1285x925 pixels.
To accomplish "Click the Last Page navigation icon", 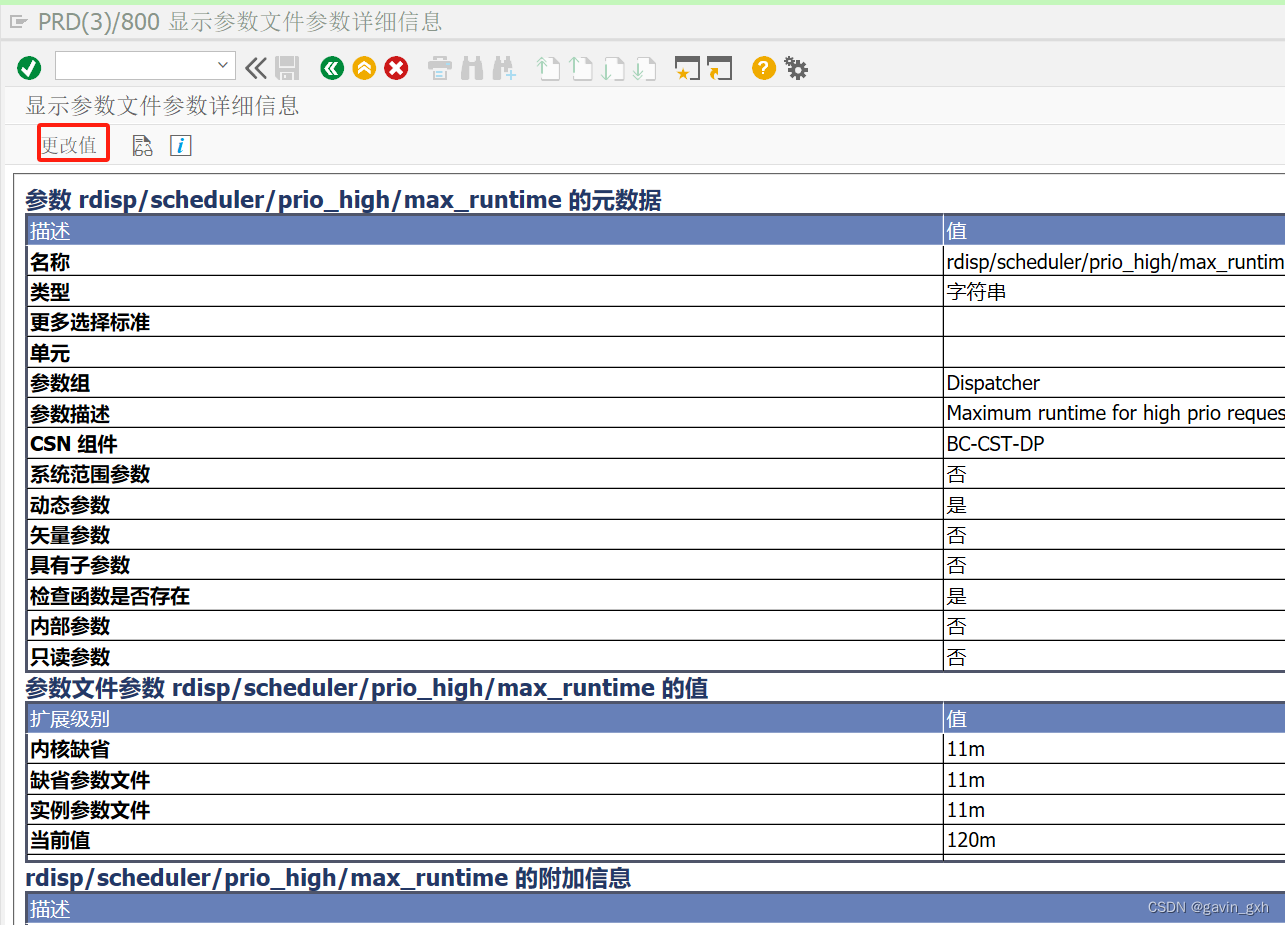I will (x=644, y=68).
